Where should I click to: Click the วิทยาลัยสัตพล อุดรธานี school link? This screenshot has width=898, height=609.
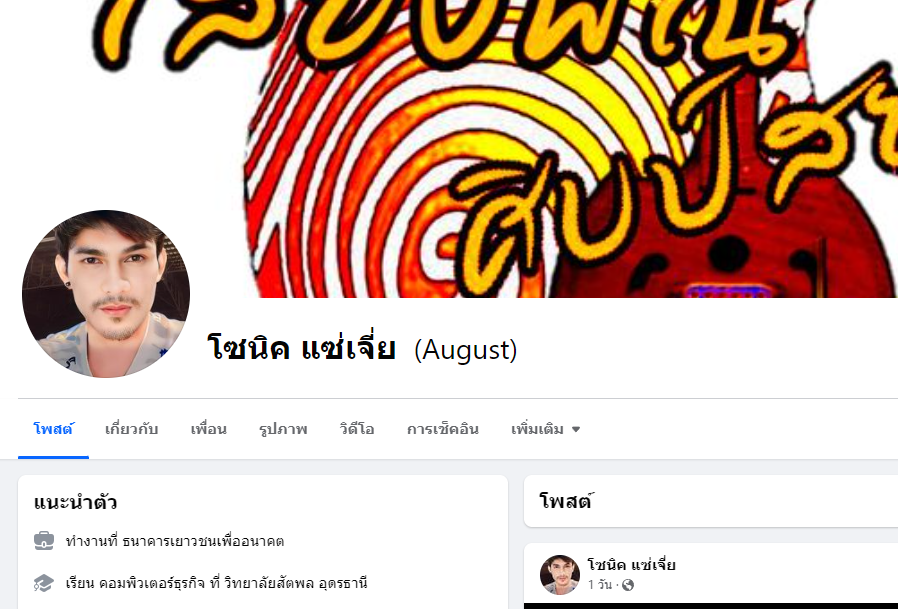296,584
